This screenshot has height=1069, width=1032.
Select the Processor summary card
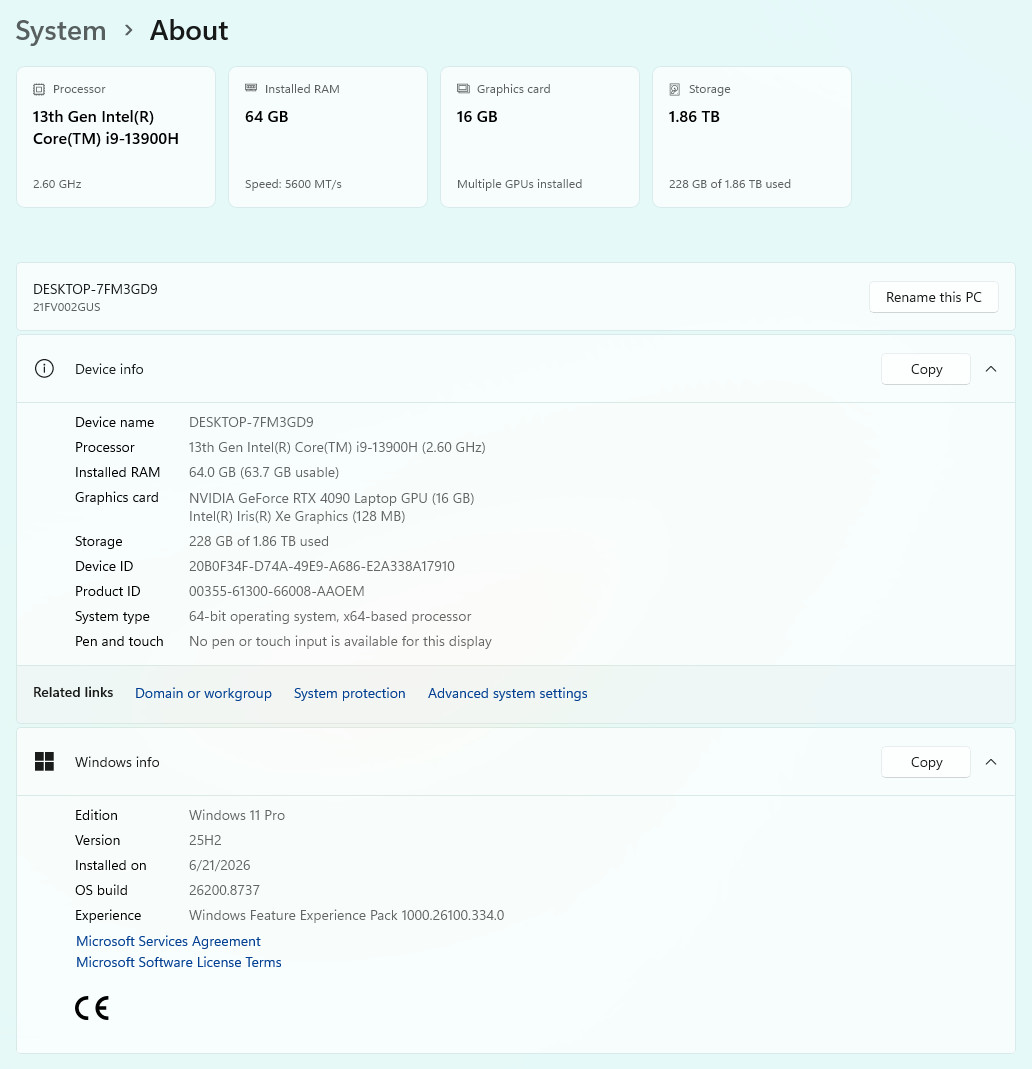[116, 137]
